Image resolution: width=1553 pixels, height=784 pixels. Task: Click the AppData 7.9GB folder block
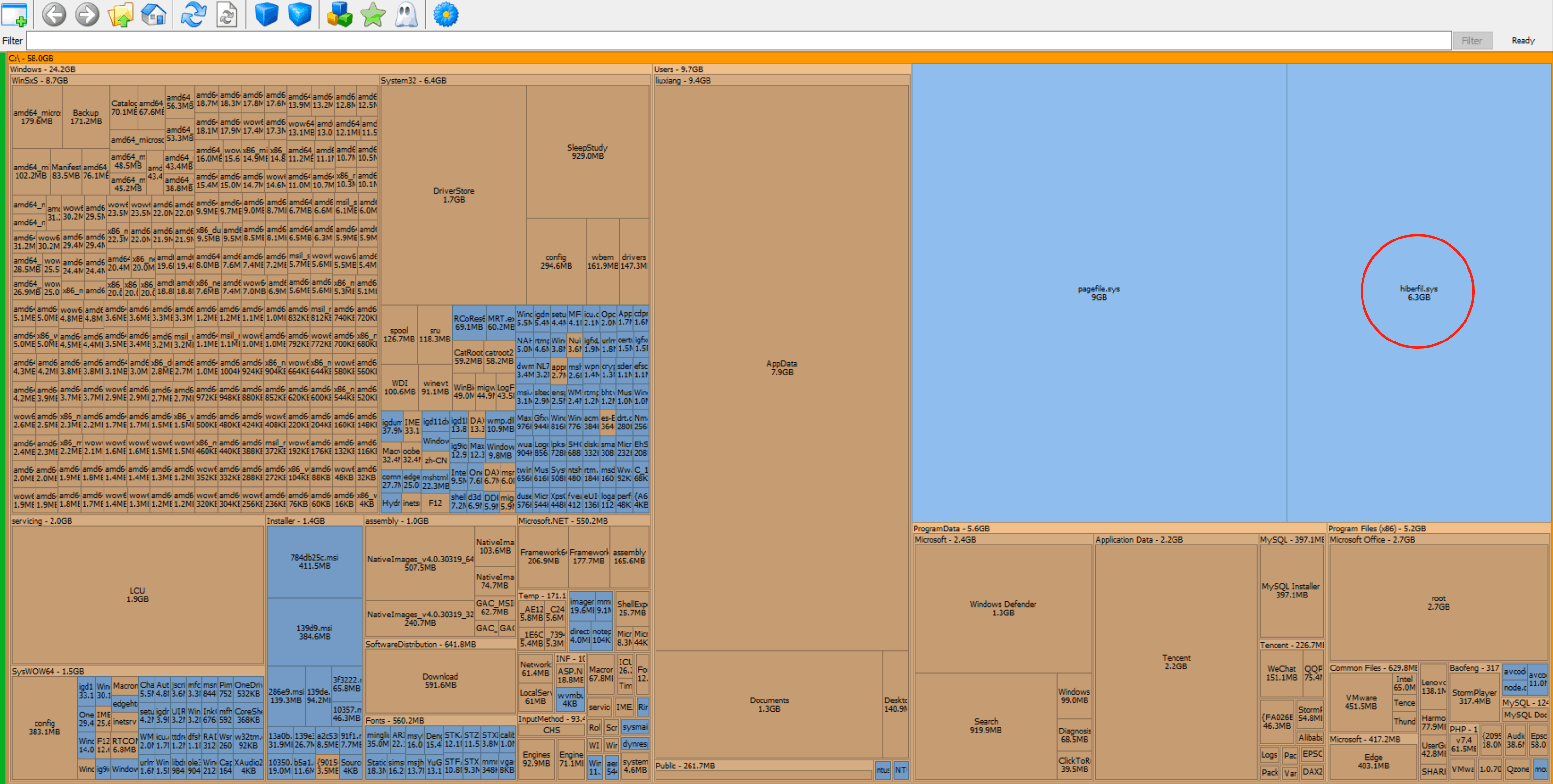(781, 368)
